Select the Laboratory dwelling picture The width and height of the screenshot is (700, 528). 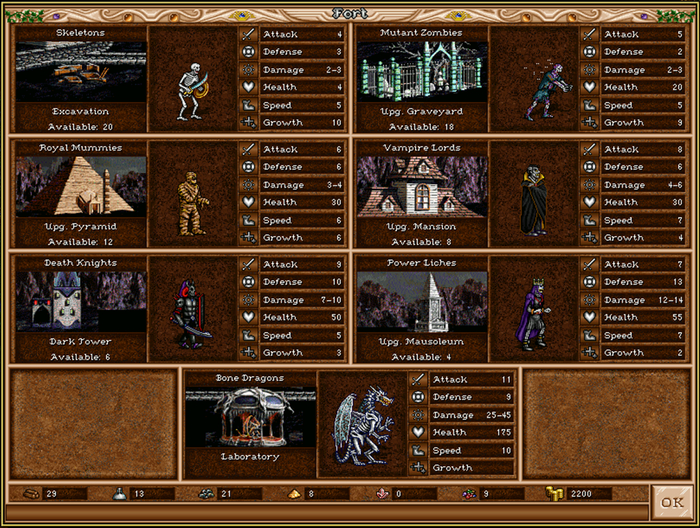[x=250, y=417]
